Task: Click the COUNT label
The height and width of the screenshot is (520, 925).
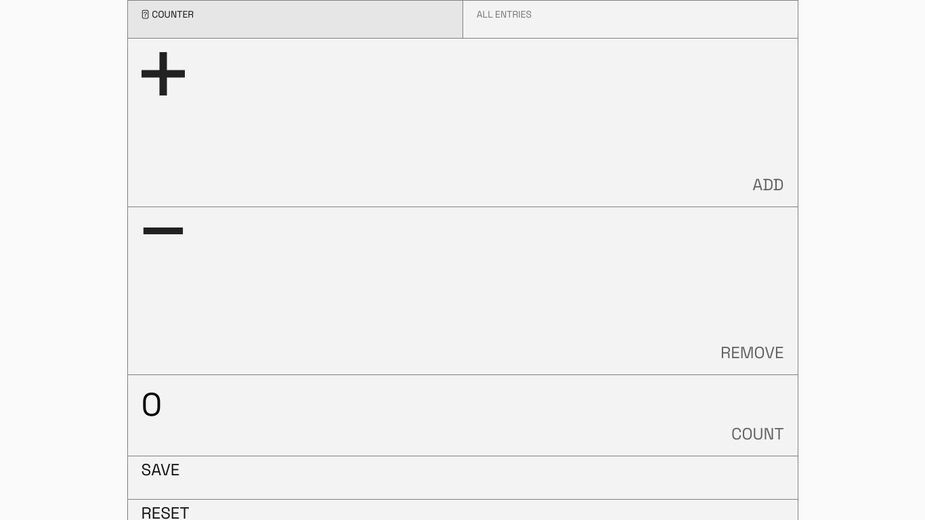Action: (757, 434)
